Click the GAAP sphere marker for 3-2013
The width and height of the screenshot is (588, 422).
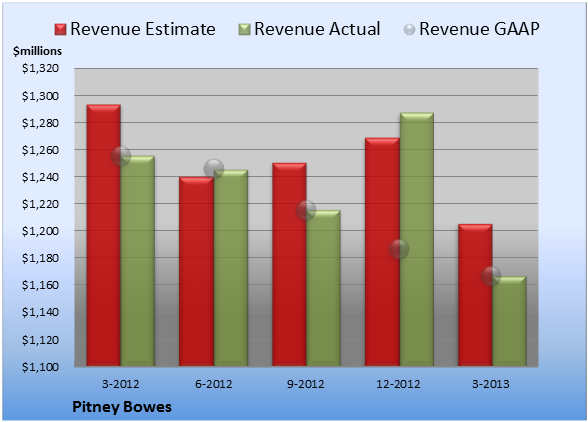[x=491, y=276]
